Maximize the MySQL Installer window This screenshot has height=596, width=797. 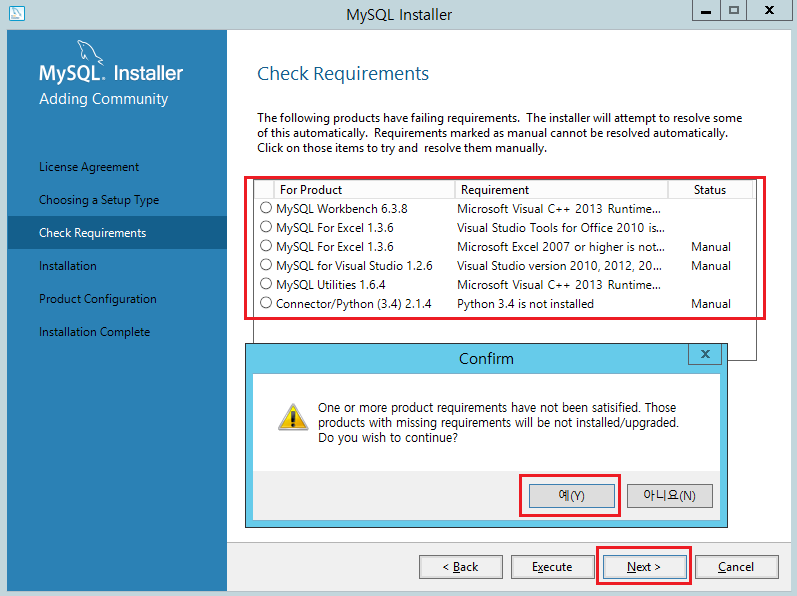click(x=733, y=11)
